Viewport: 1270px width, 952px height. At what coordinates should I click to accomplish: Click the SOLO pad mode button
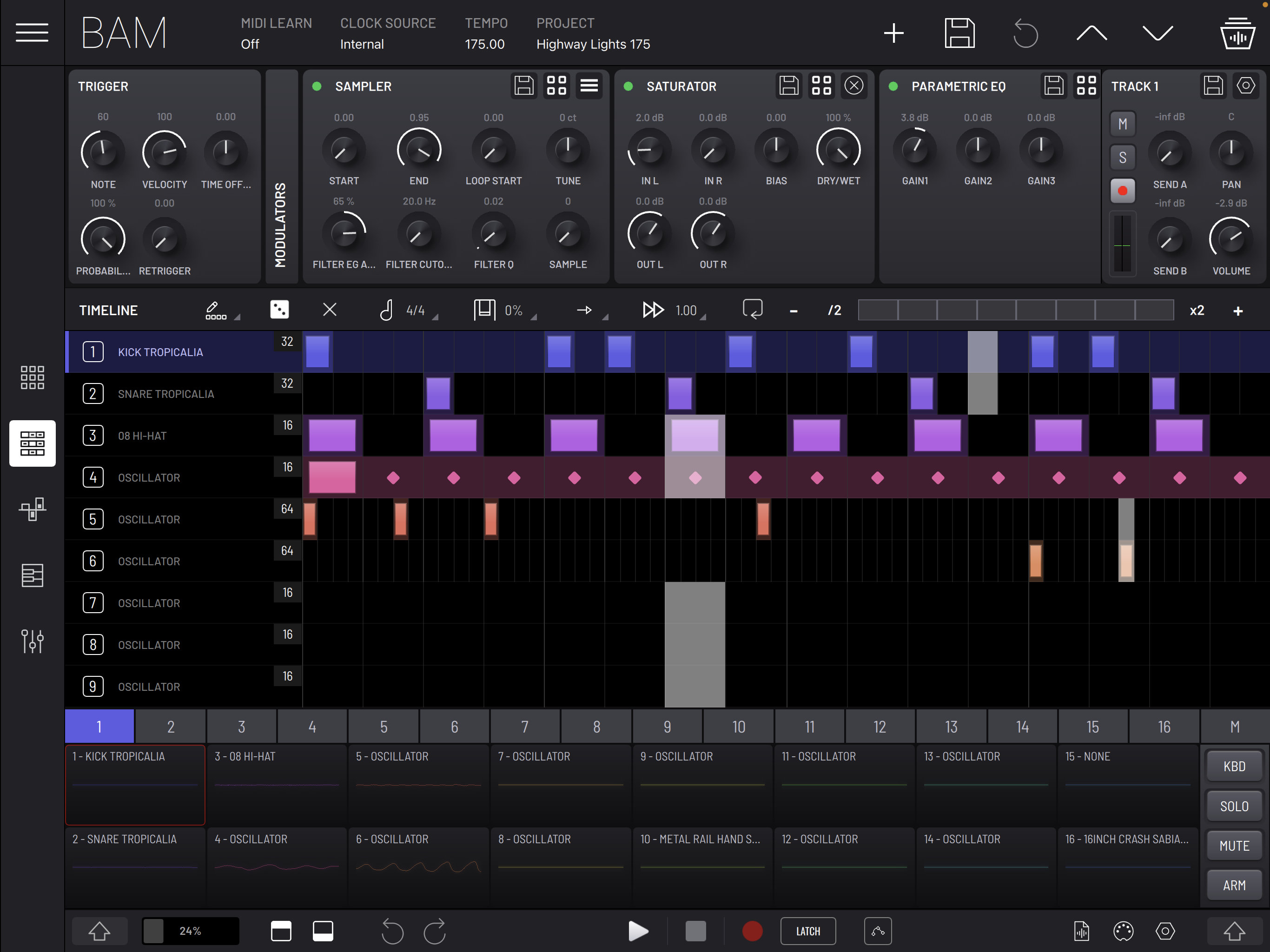1234,806
